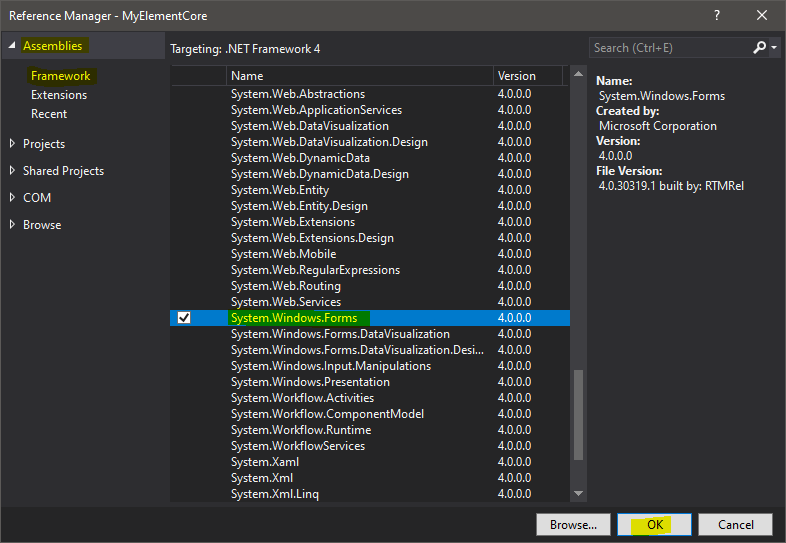Click the scrollbar down arrow in list

click(x=578, y=494)
